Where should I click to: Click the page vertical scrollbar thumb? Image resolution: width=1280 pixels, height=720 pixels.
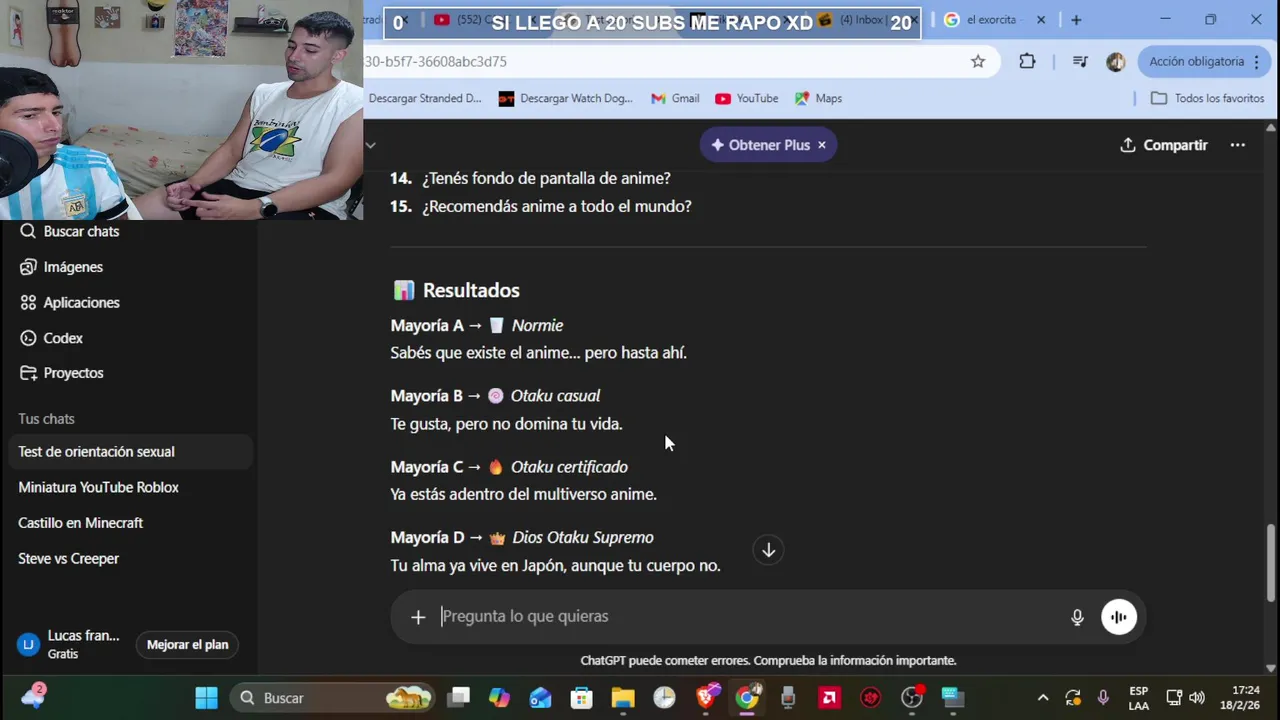1271,563
